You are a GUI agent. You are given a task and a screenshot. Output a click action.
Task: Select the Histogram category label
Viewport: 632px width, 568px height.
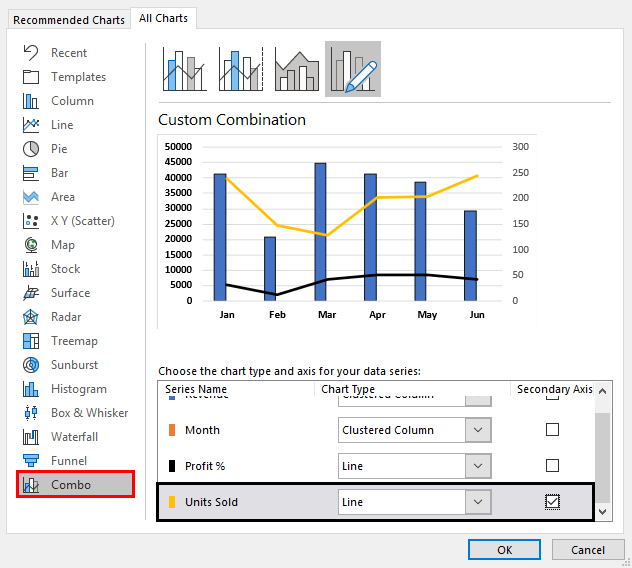click(79, 389)
